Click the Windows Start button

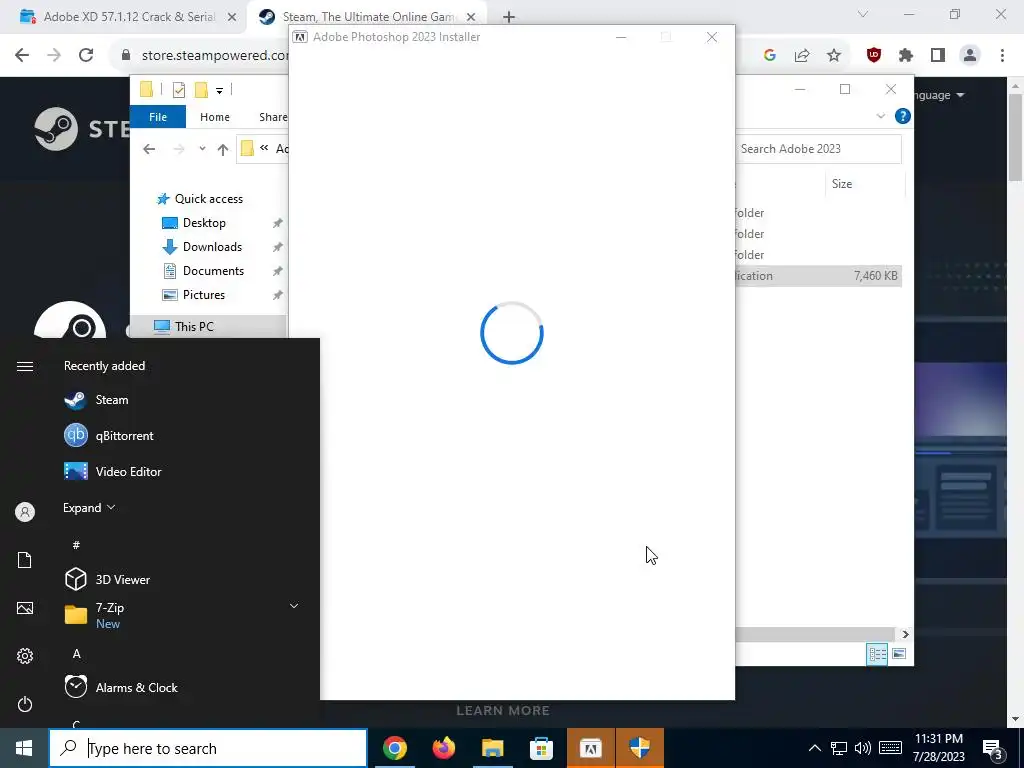tap(24, 748)
